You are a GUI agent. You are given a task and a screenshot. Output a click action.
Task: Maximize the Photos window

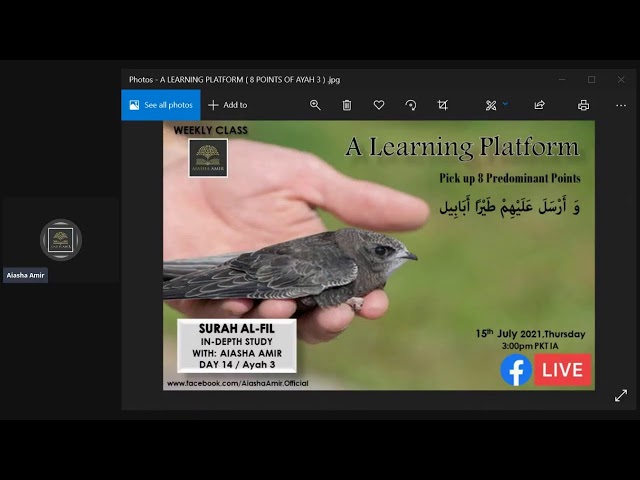[591, 80]
